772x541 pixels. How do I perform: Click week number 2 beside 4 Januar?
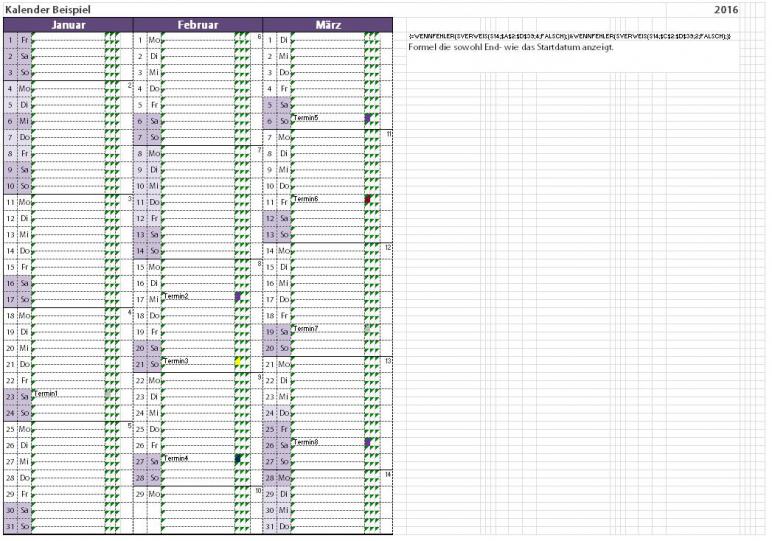tap(129, 86)
